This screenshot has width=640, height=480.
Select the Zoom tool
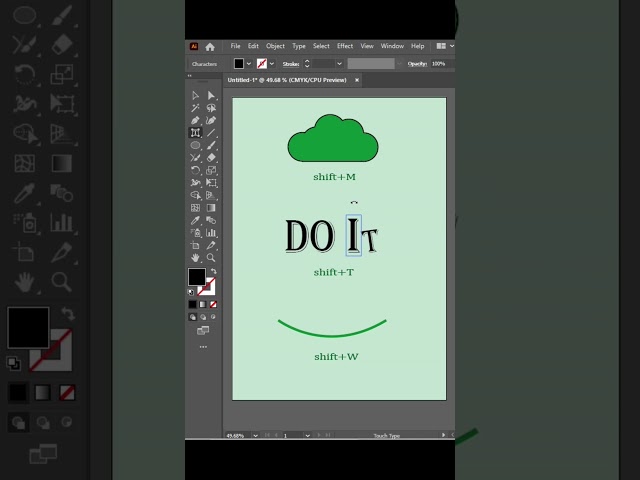[211, 258]
